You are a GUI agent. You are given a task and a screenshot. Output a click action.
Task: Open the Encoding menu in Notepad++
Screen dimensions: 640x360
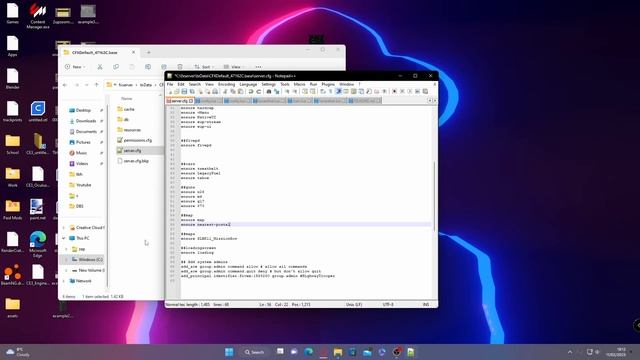pos(226,84)
